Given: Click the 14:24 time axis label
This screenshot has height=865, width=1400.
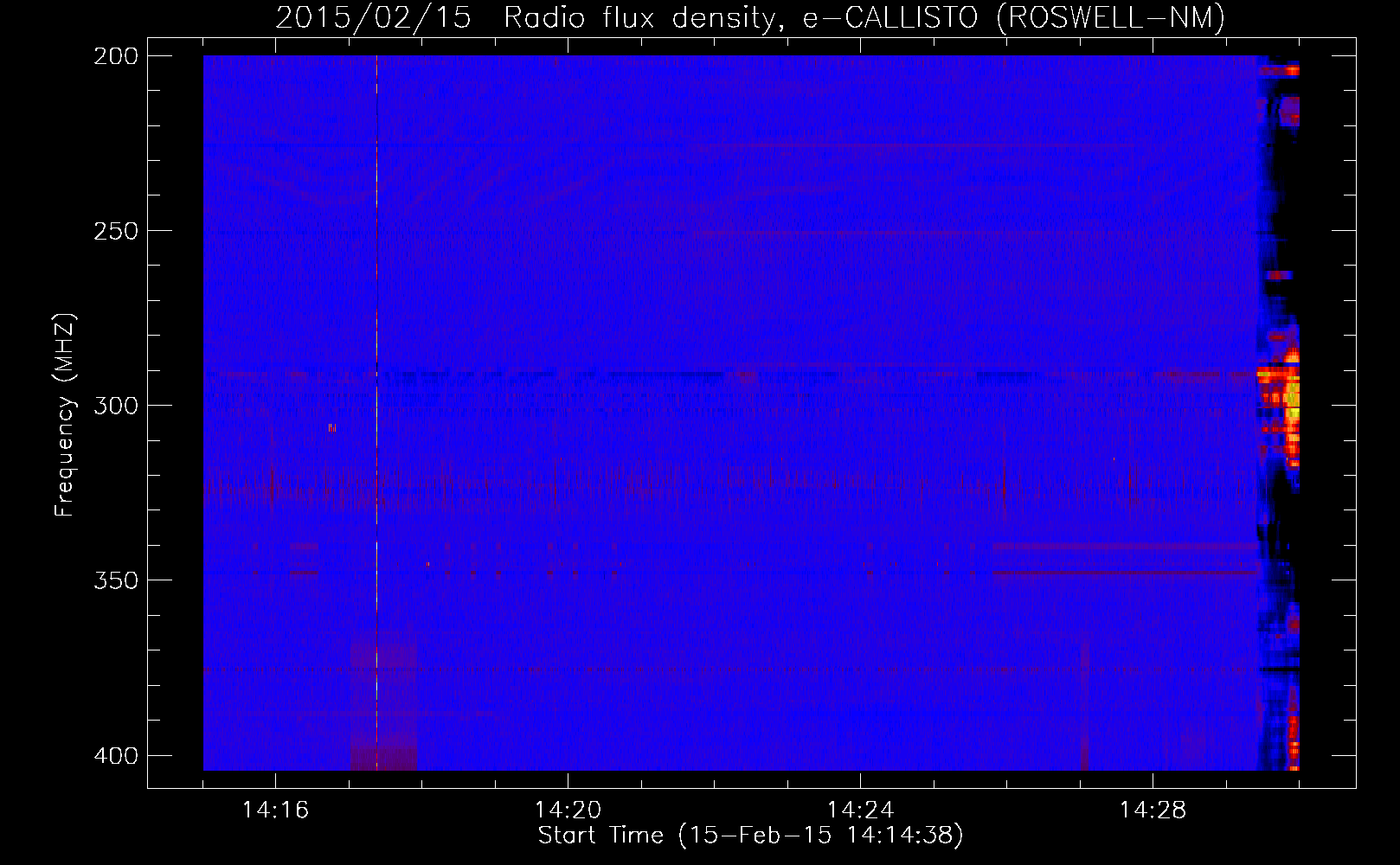Looking at the screenshot, I should pos(860,811).
